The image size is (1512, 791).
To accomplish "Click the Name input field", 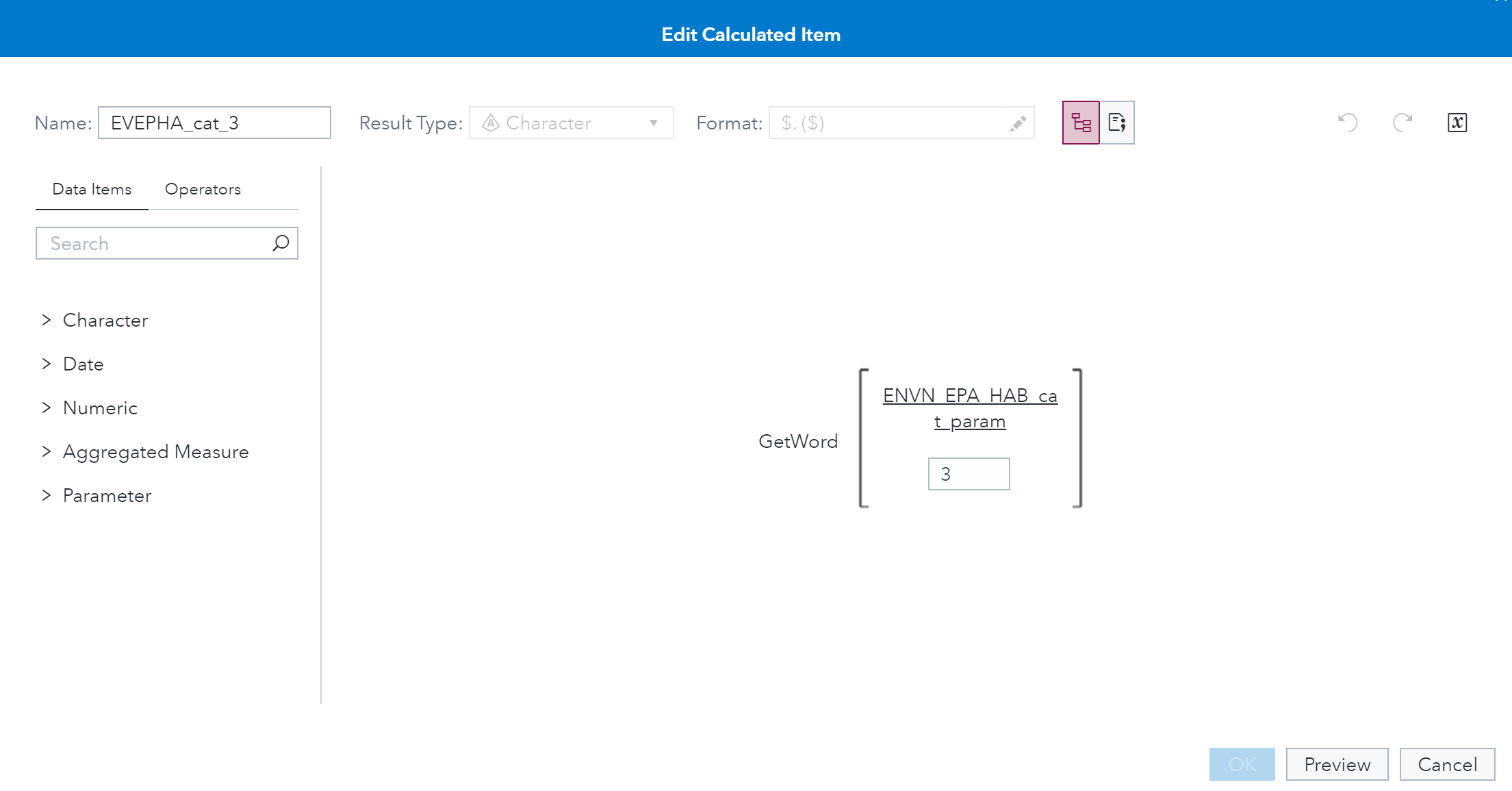I will [x=214, y=123].
